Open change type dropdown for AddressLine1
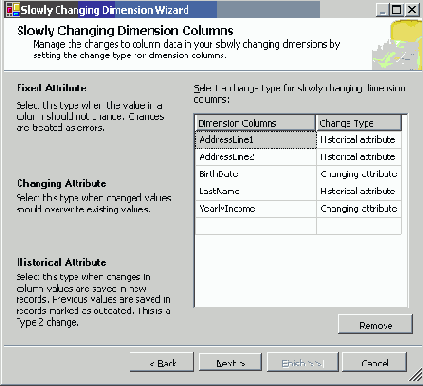 (359, 140)
